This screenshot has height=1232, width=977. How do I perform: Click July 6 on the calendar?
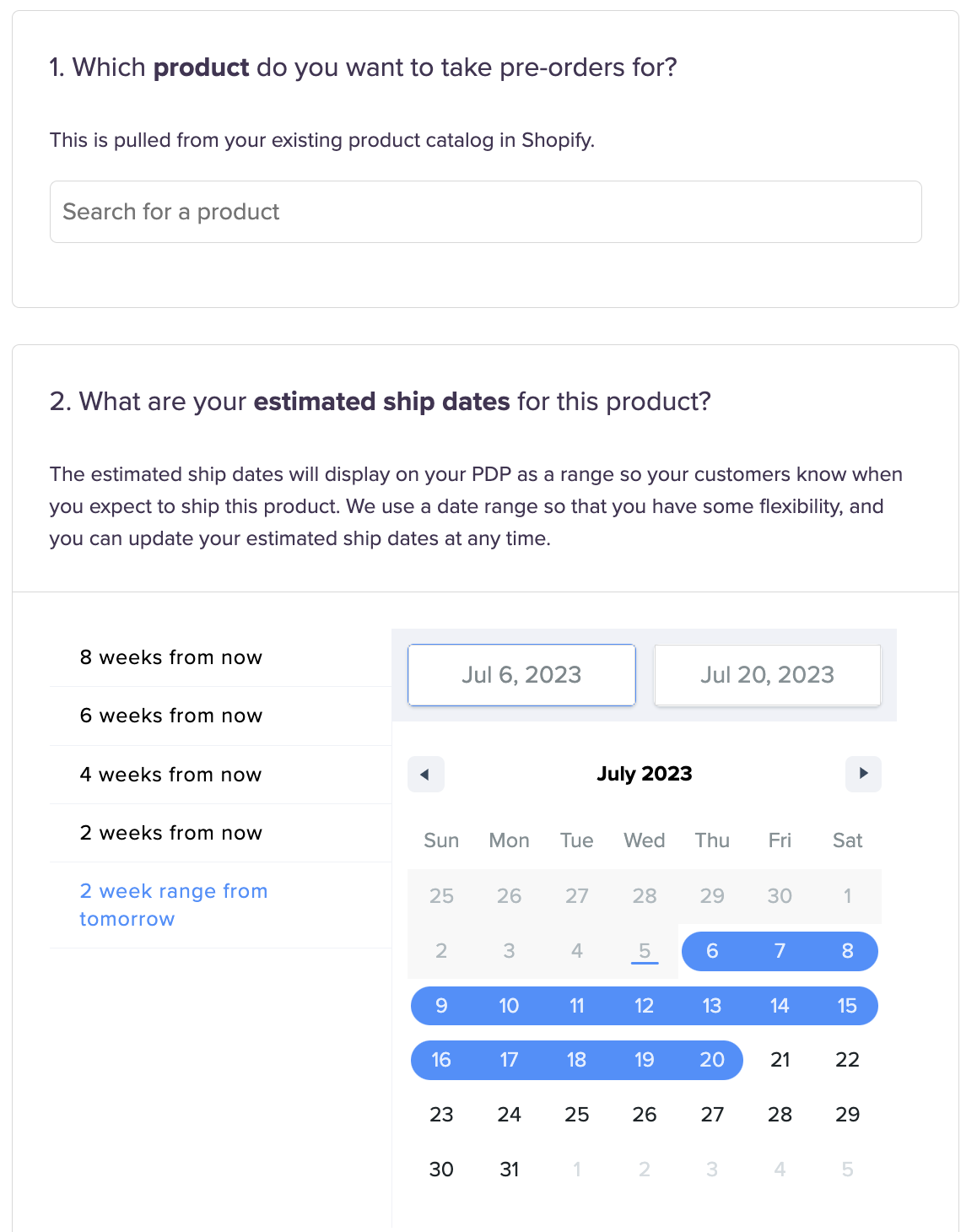pyautogui.click(x=712, y=951)
